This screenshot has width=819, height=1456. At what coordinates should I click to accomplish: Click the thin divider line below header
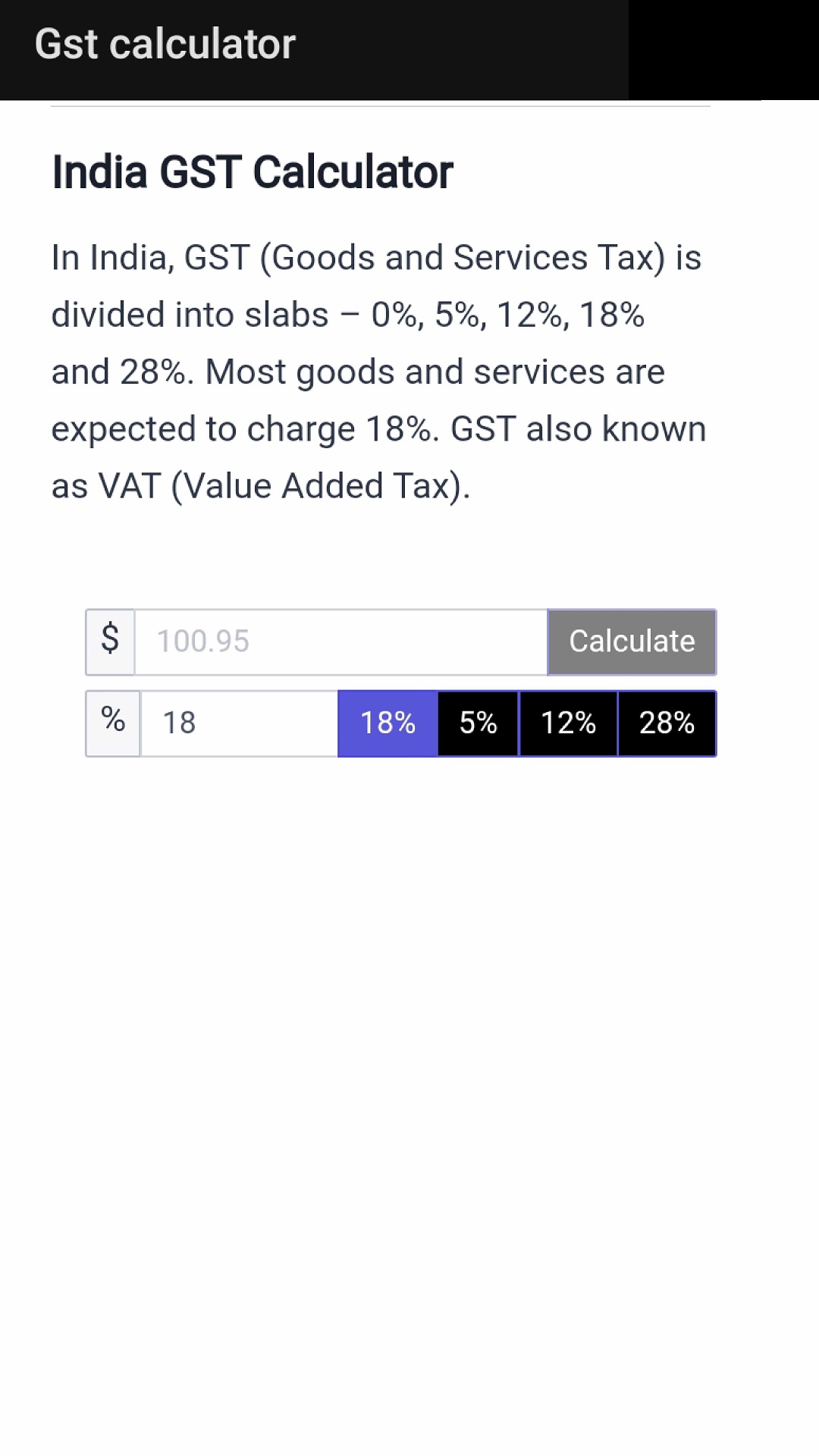point(380,106)
